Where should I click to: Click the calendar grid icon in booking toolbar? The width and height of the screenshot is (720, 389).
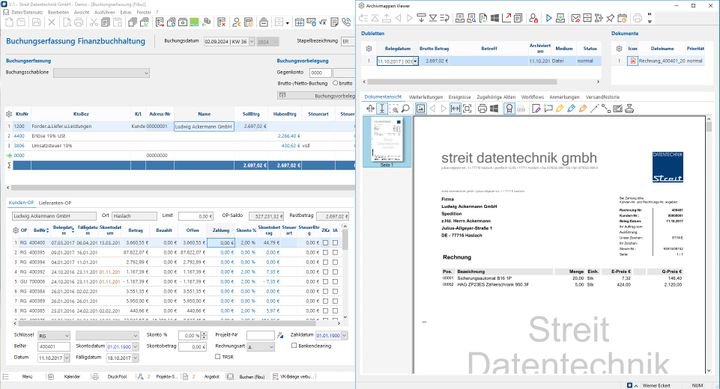coord(299,22)
